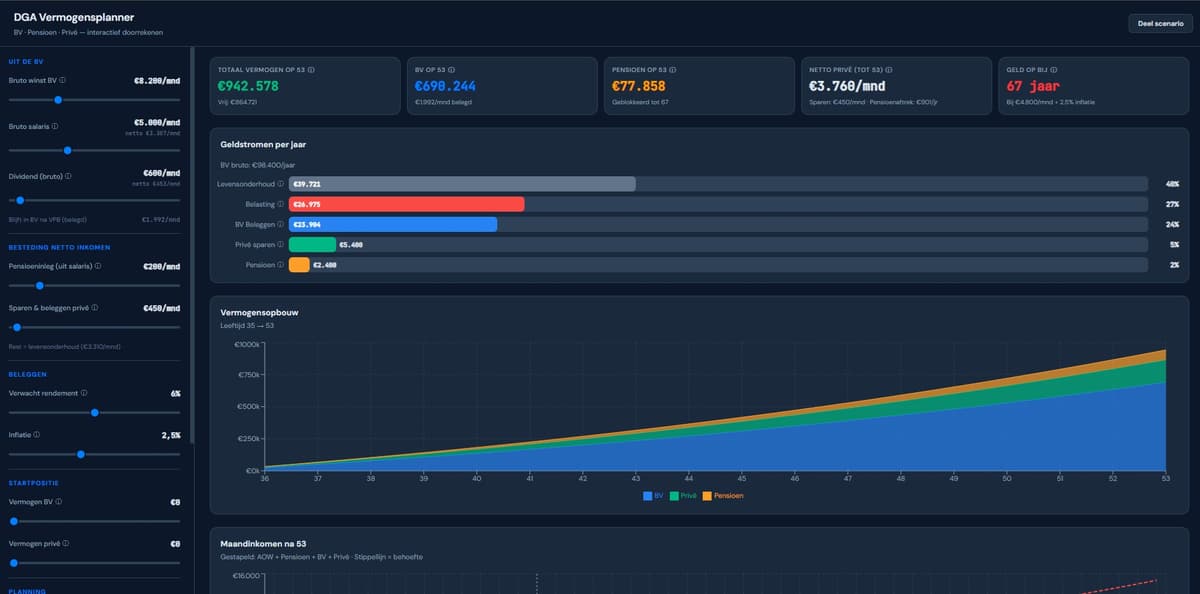This screenshot has width=1200, height=594.
Task: Toggle Privé series in the chart legend
Action: click(x=684, y=496)
